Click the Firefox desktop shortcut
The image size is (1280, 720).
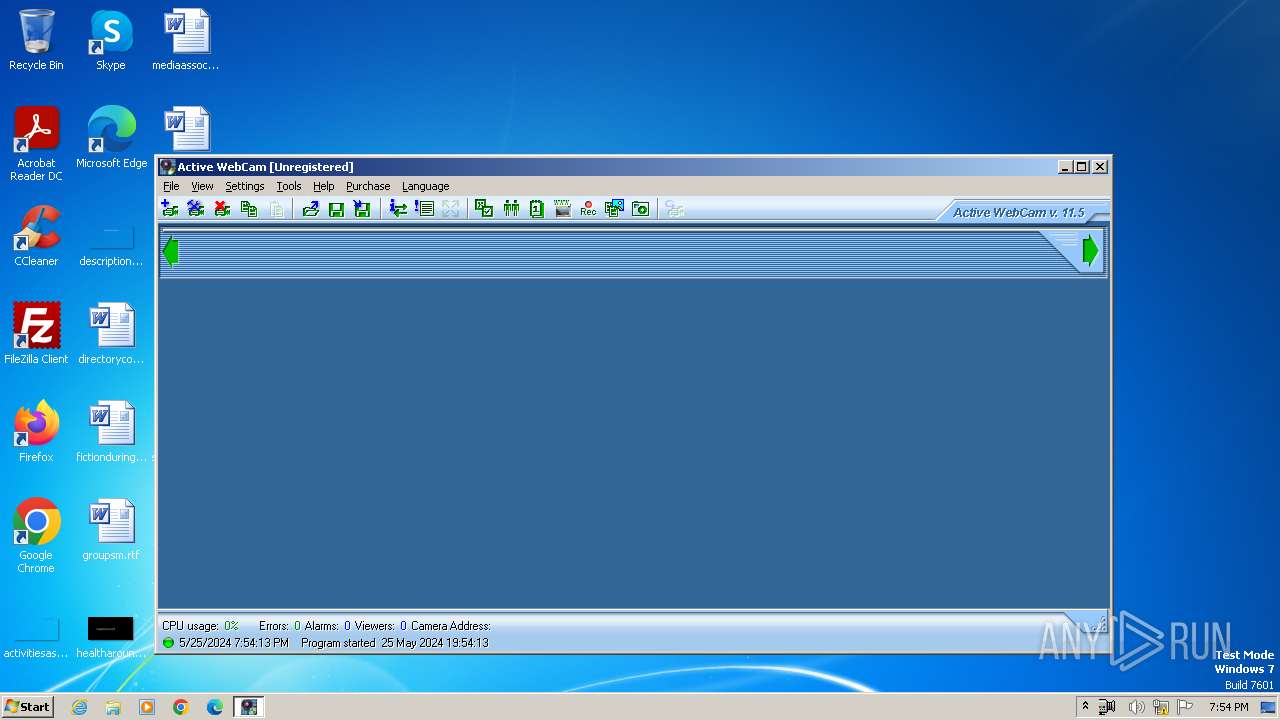coord(36,431)
